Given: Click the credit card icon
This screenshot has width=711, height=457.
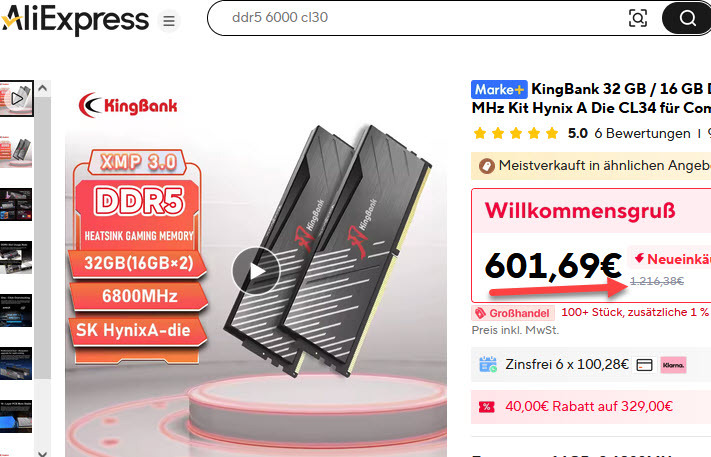Looking at the screenshot, I should point(644,365).
